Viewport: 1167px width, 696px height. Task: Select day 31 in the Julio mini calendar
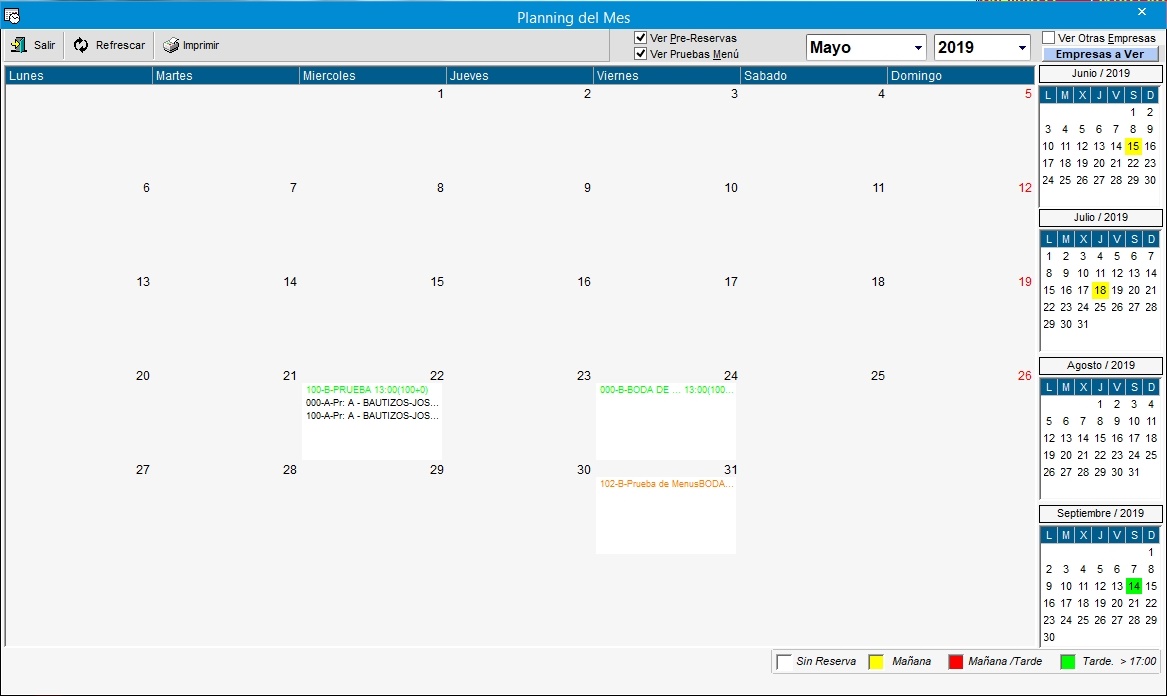tap(1083, 325)
